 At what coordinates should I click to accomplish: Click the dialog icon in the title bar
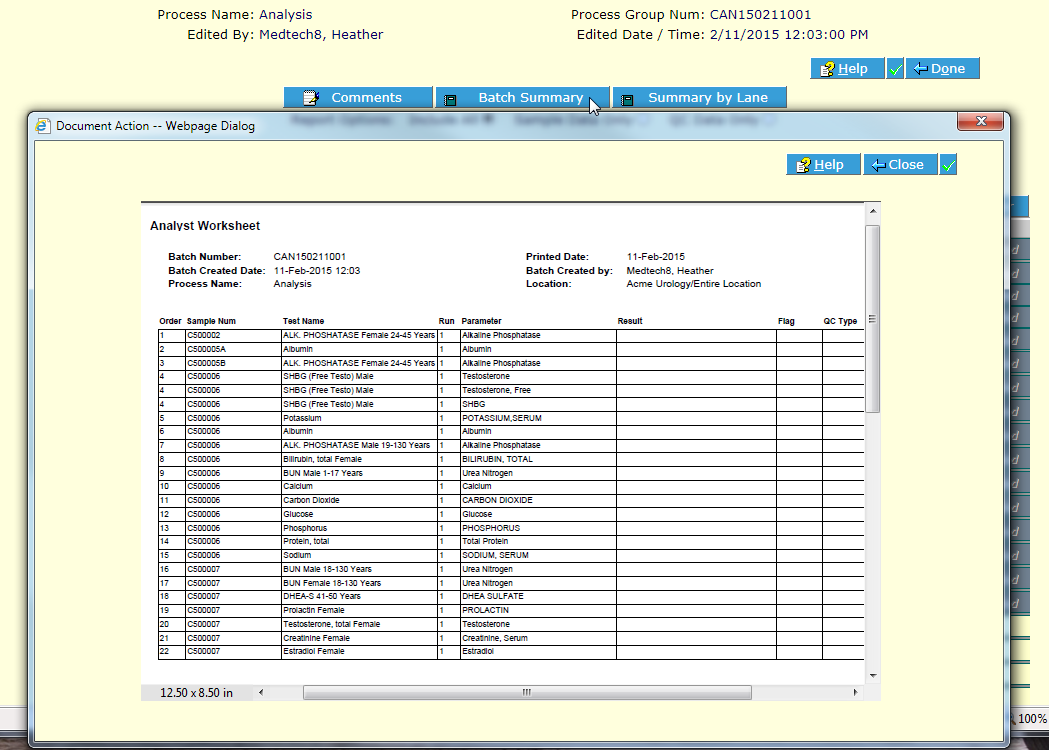point(41,124)
